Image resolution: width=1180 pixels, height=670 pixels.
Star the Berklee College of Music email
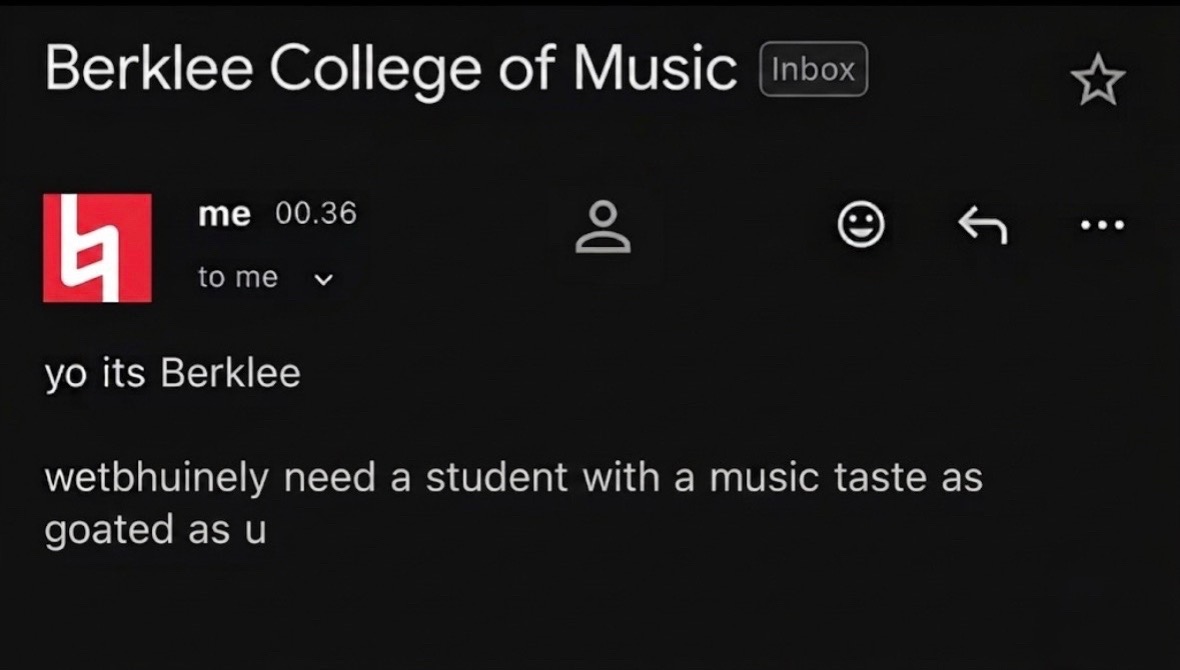[1097, 79]
